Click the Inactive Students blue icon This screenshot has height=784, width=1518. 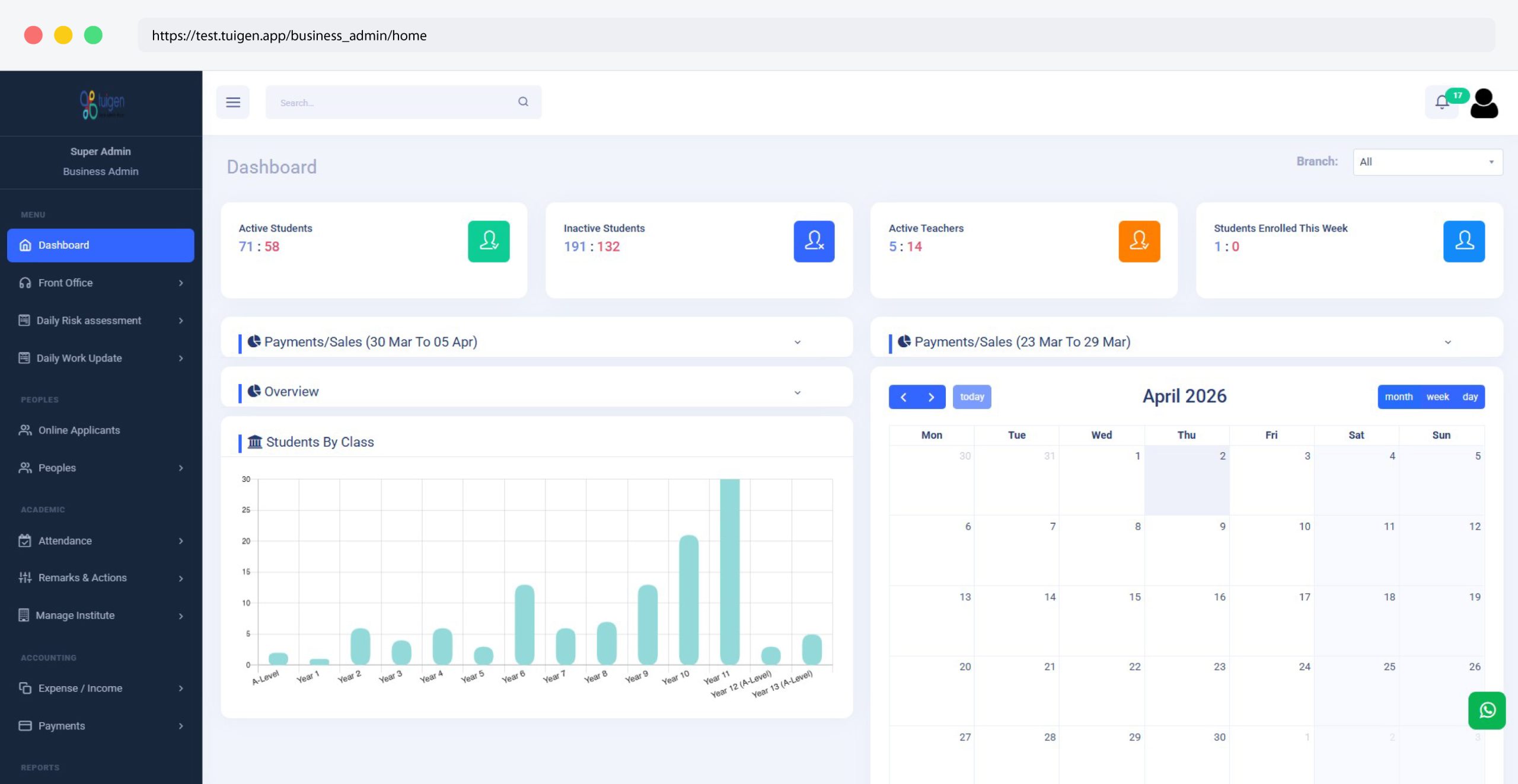814,241
